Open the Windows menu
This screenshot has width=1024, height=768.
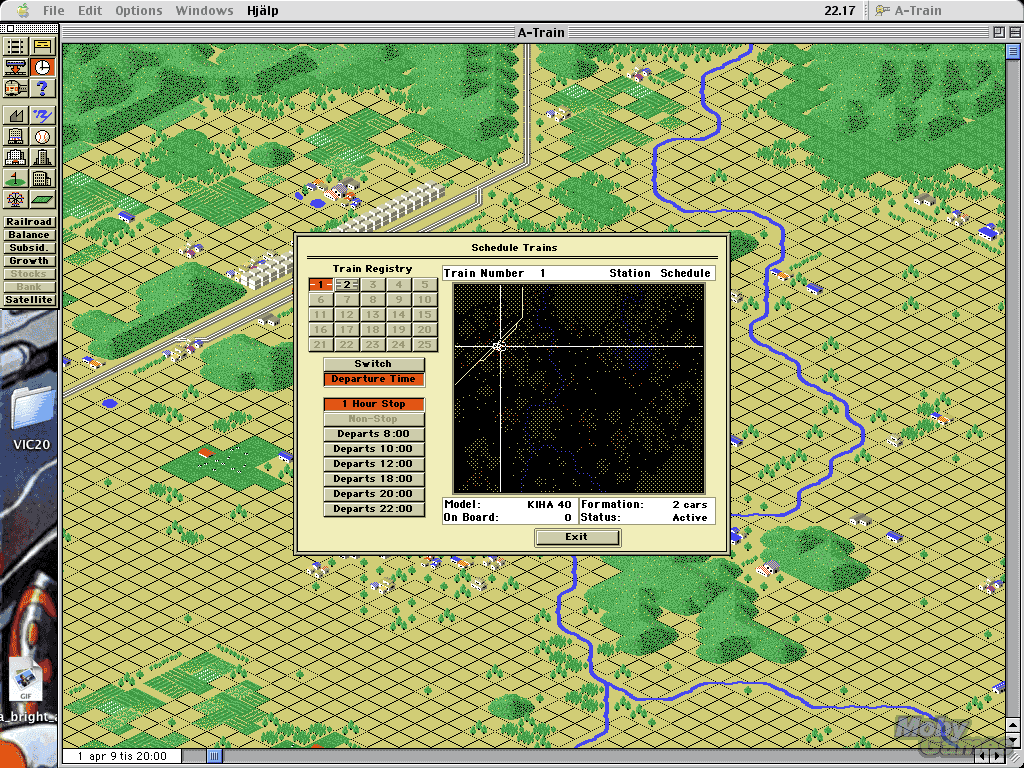pos(204,10)
